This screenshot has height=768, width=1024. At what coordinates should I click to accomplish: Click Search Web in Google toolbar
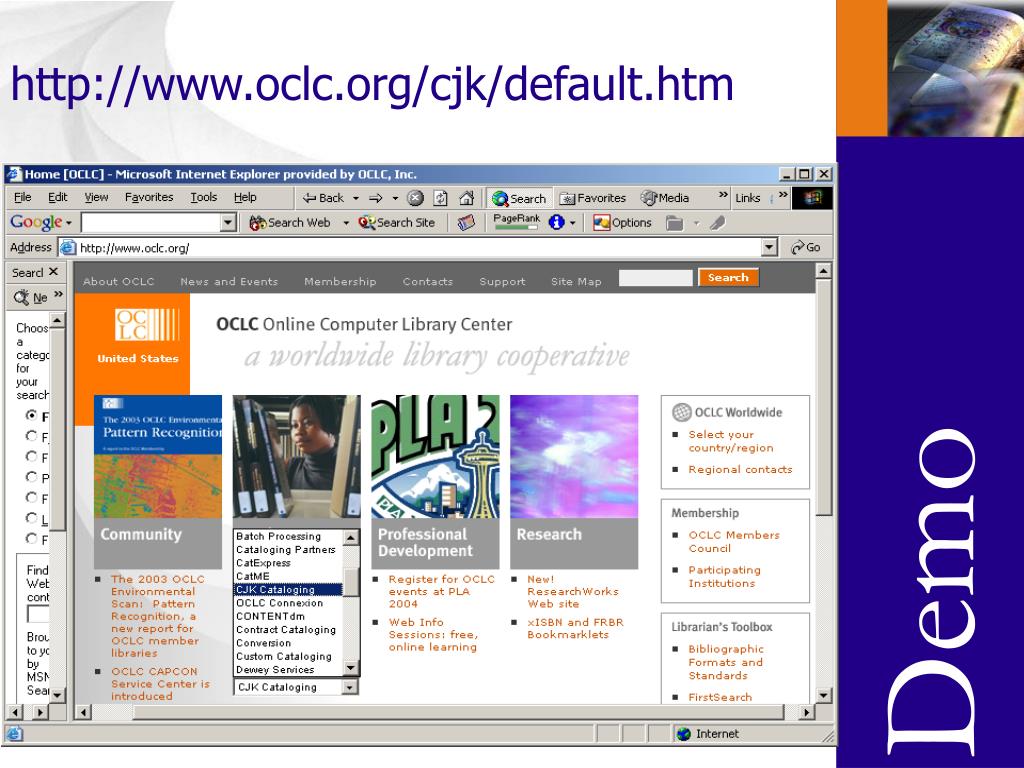pos(290,223)
